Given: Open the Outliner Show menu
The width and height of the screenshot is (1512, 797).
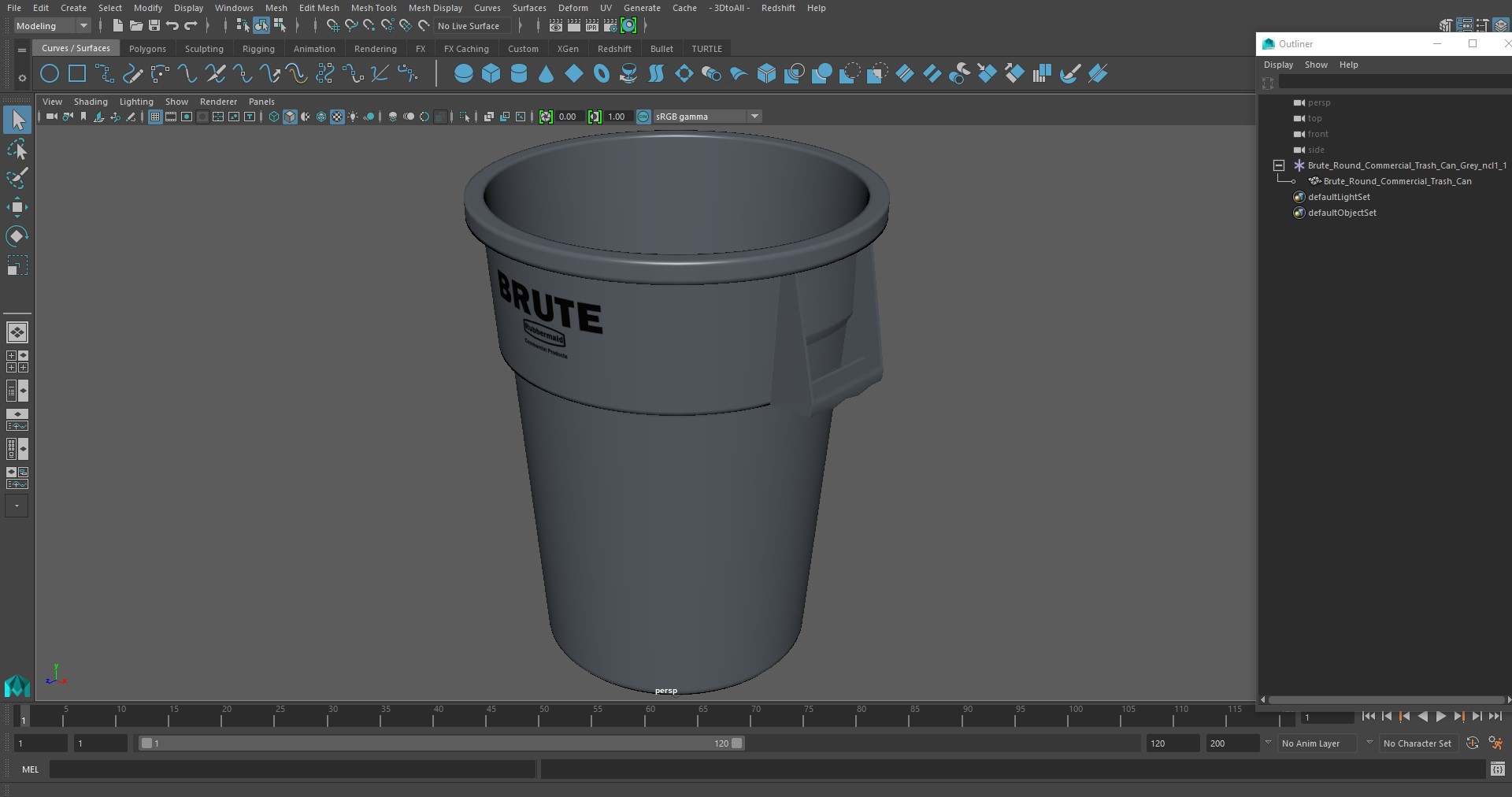Looking at the screenshot, I should [x=1316, y=65].
